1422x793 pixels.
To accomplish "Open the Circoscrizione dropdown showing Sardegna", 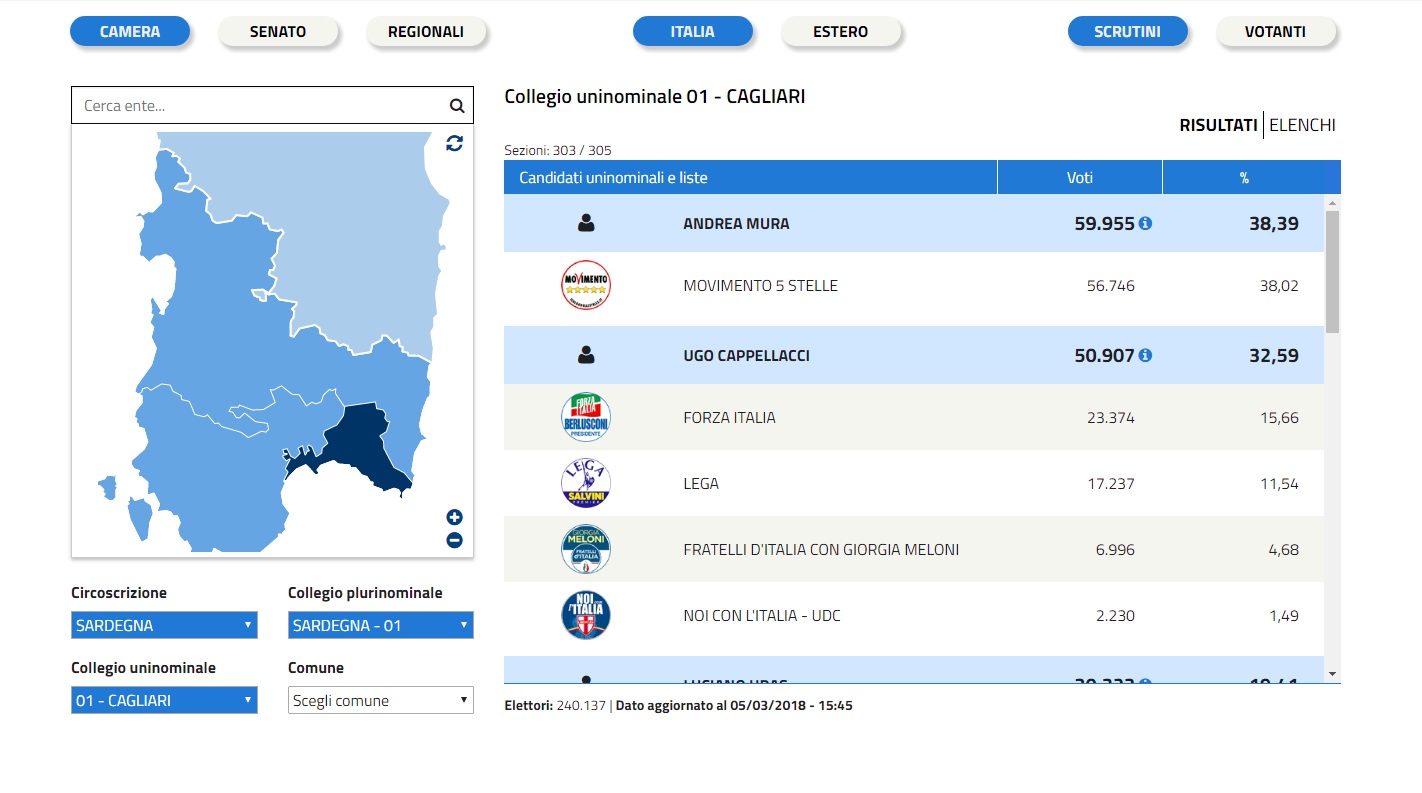I will coord(164,625).
